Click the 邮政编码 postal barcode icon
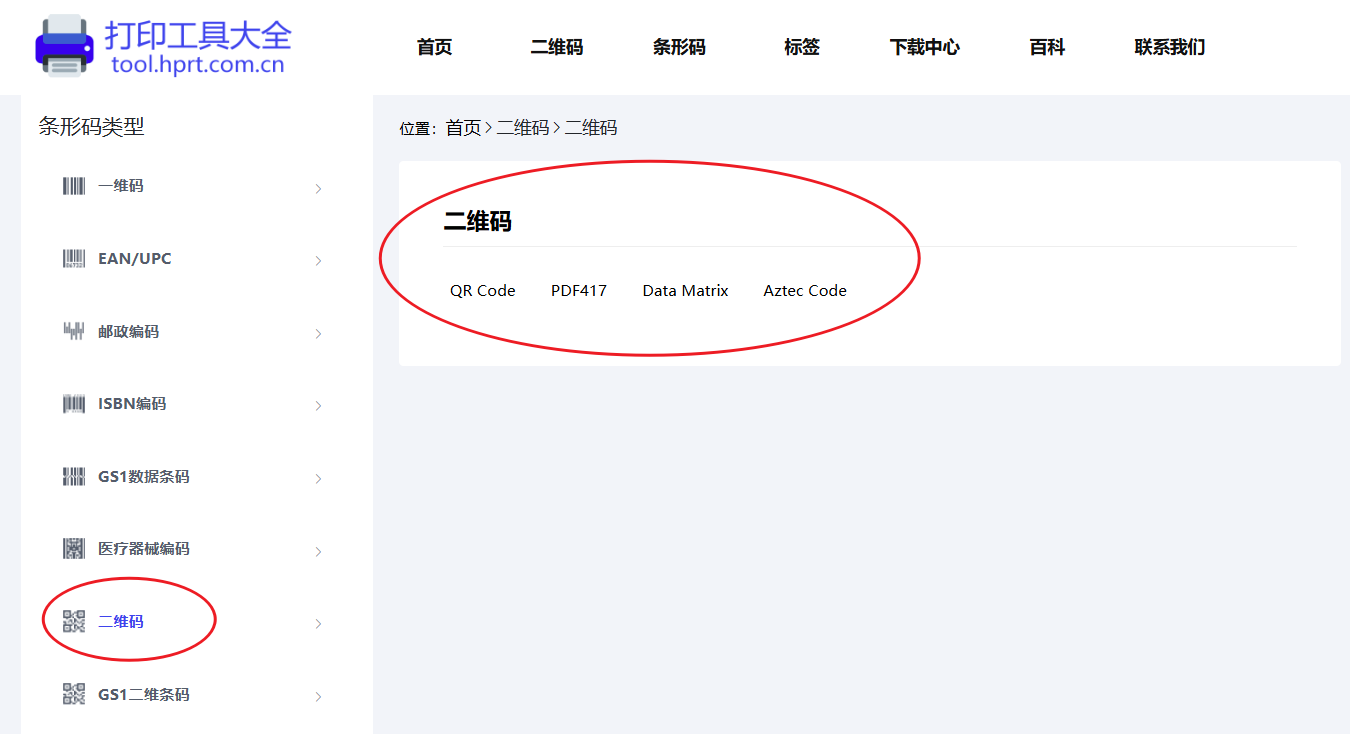The image size is (1350, 734). (x=74, y=331)
